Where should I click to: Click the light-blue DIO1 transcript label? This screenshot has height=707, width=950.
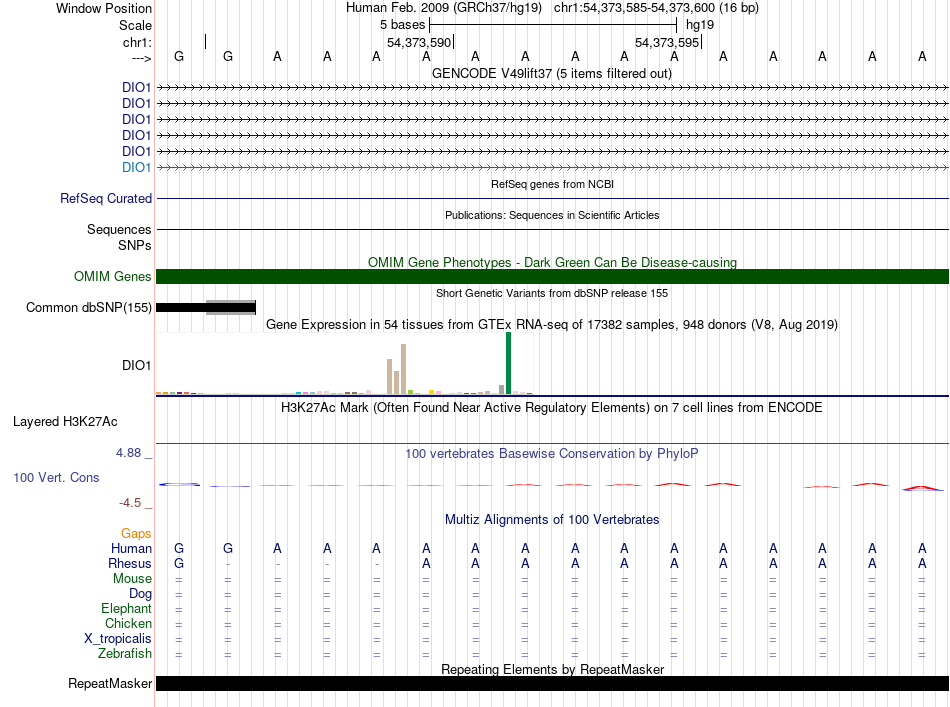[x=136, y=167]
